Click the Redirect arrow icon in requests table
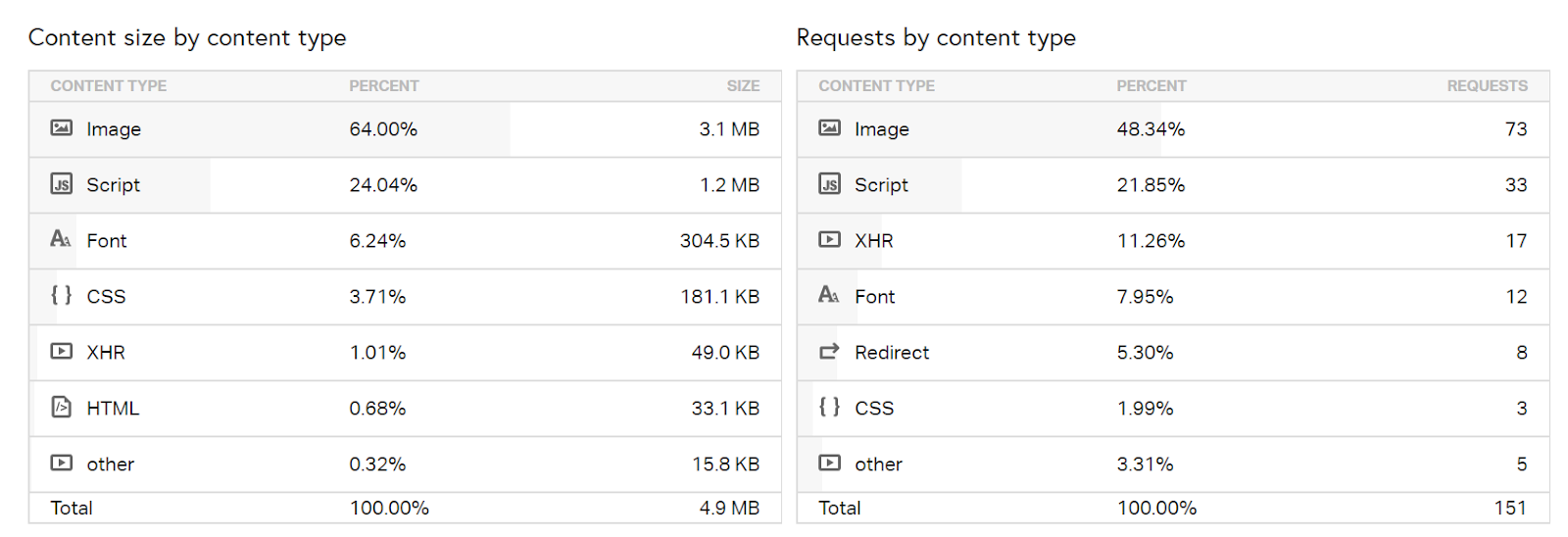This screenshot has width=1568, height=537. click(829, 351)
